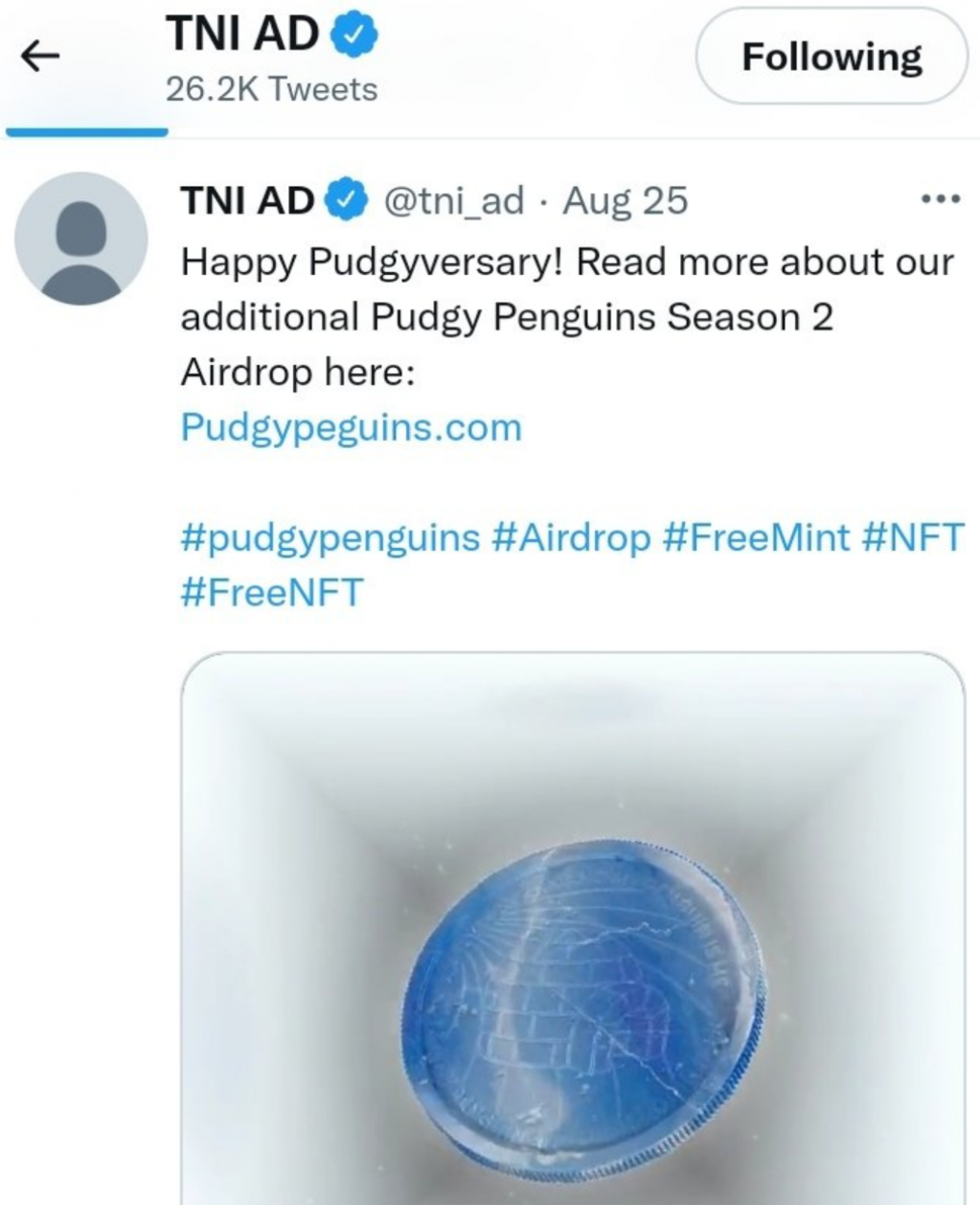Open the tweet's three-dot more menu

939,199
